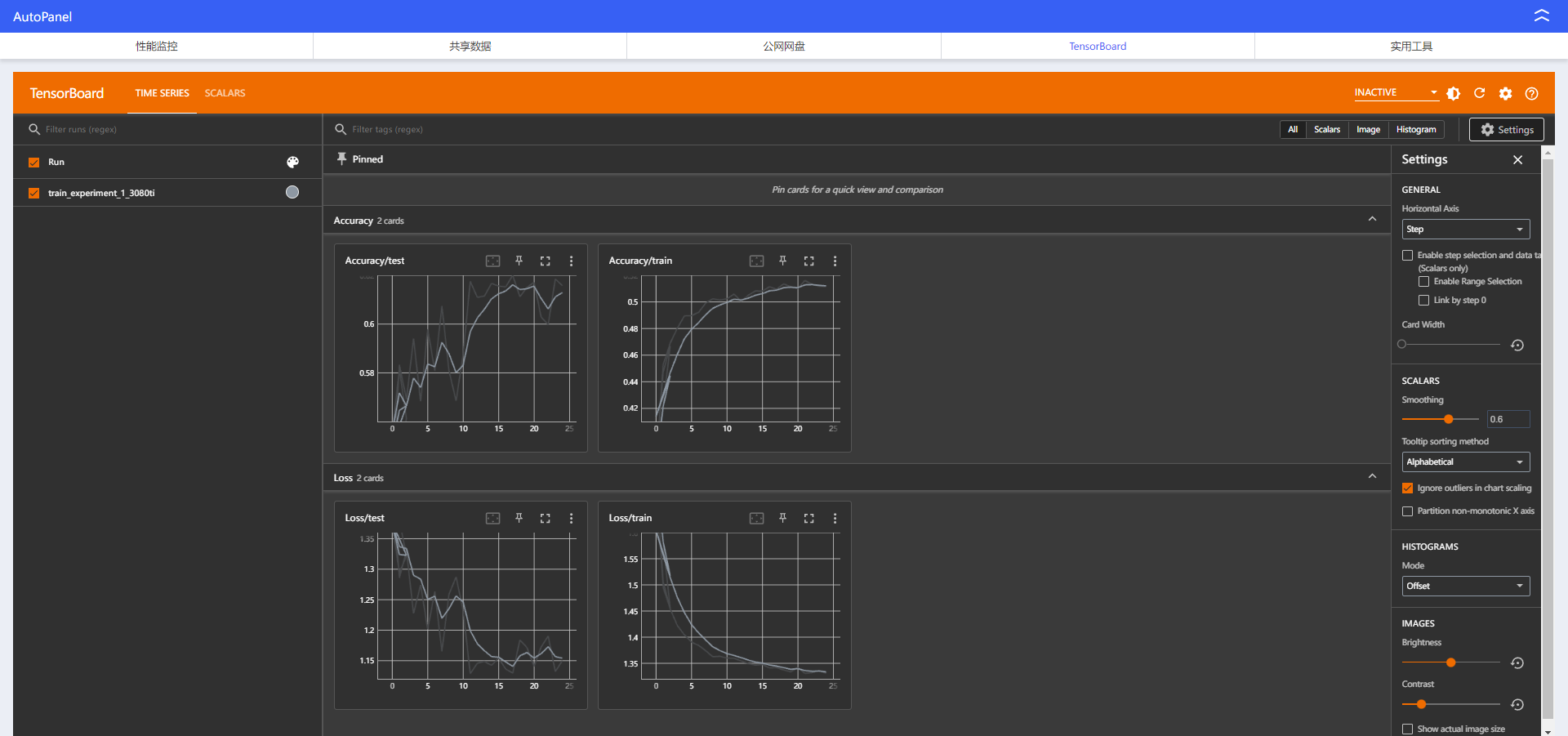Open more options menu for Accuracy/train

(x=835, y=261)
